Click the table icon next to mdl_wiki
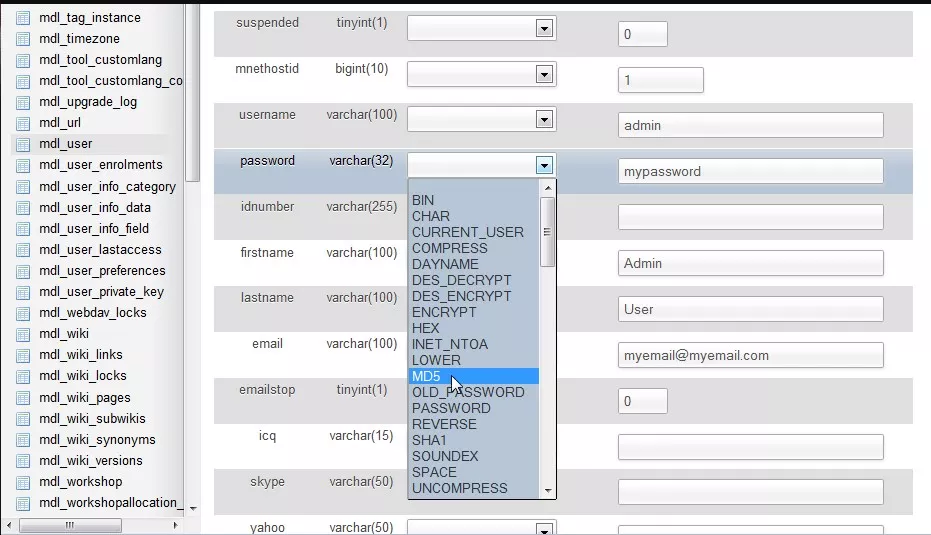The image size is (931, 535). tap(22, 334)
